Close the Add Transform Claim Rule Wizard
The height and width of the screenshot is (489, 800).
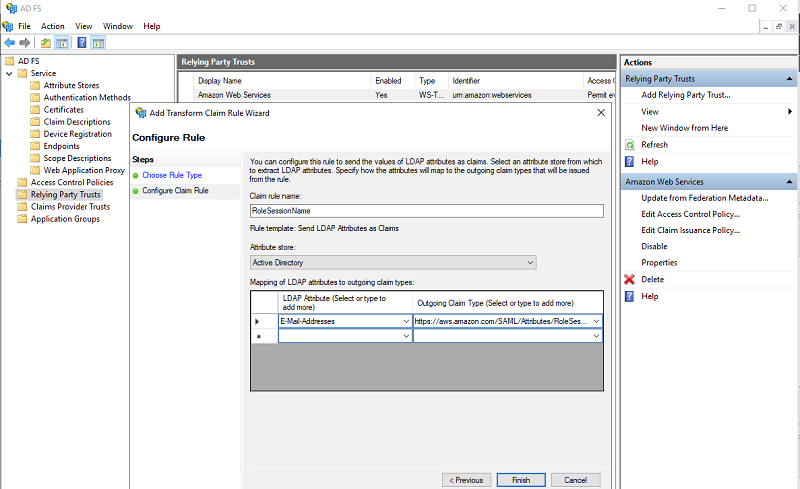pyautogui.click(x=601, y=113)
